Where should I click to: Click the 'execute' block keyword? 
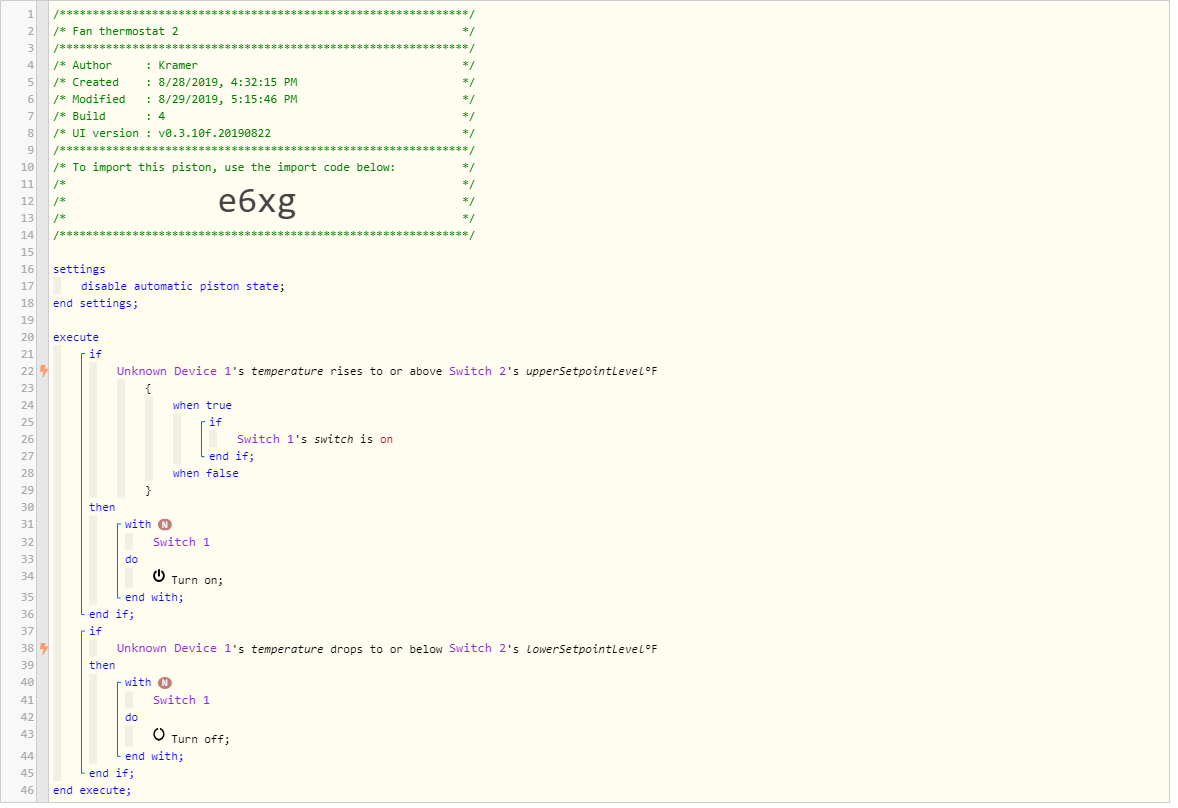(x=76, y=337)
